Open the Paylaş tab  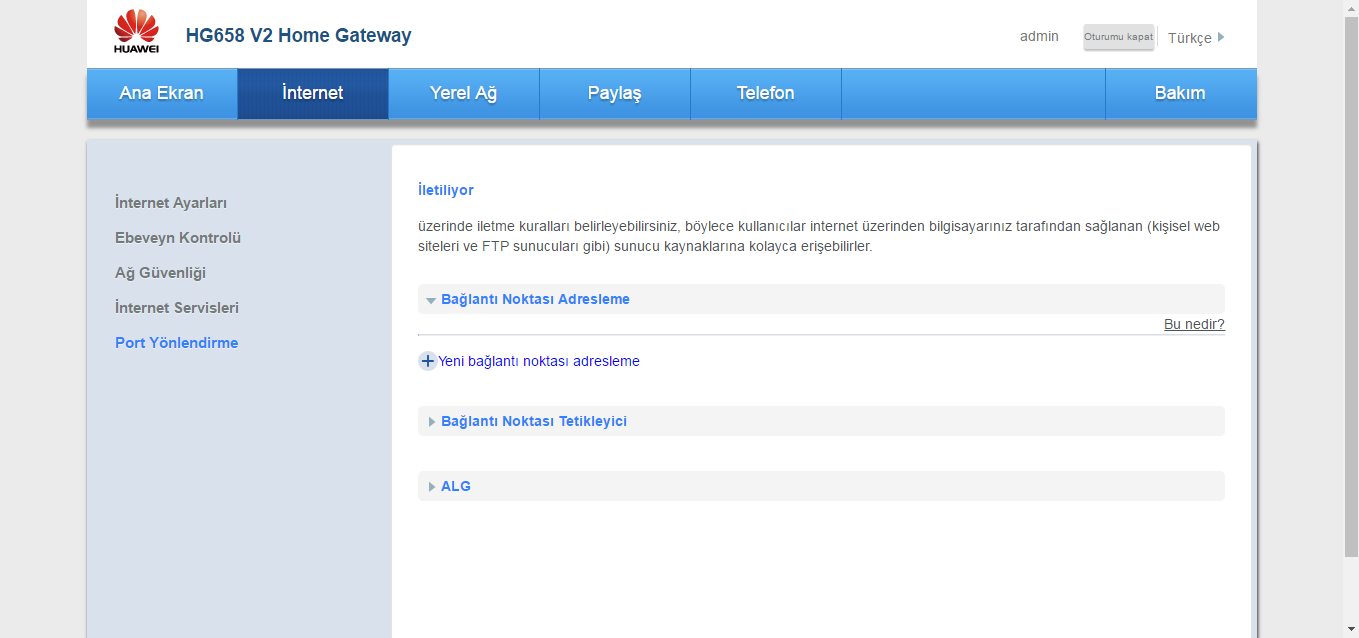tap(615, 93)
